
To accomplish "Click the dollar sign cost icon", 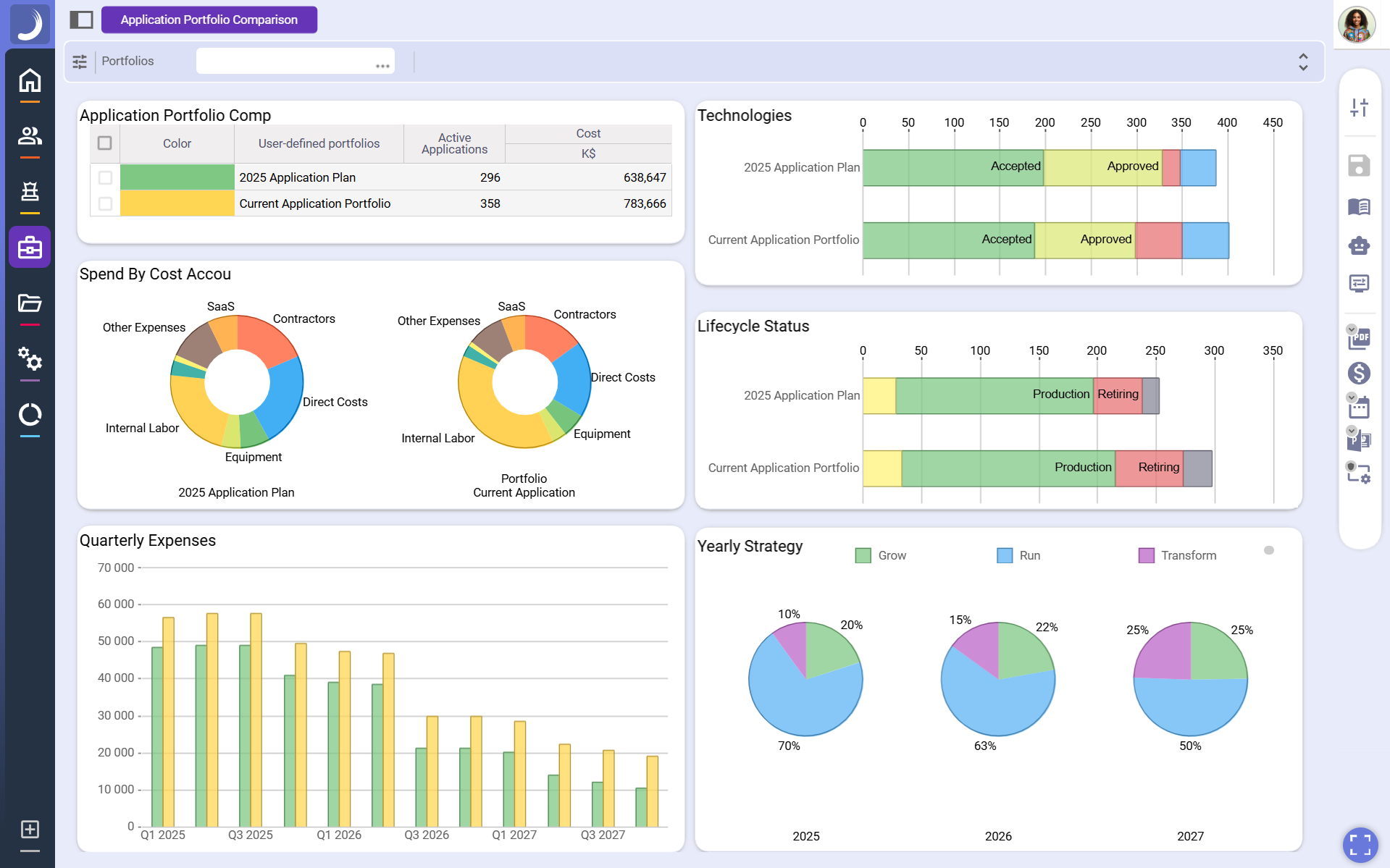I will (1360, 373).
